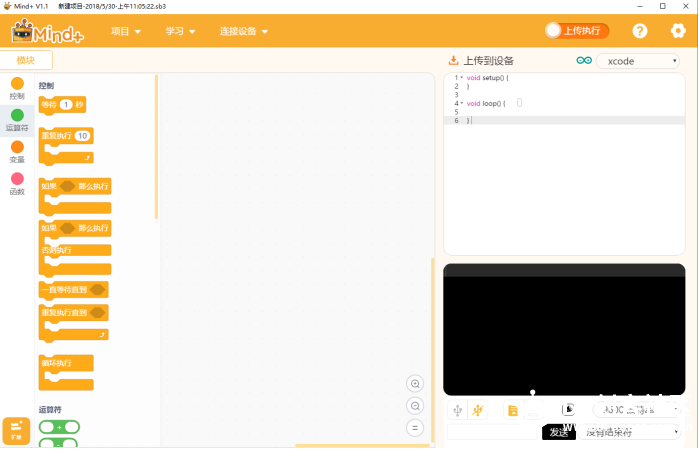The height and width of the screenshot is (449, 698).
Task: Toggle the 上传执行 mode switch
Action: tap(577, 31)
